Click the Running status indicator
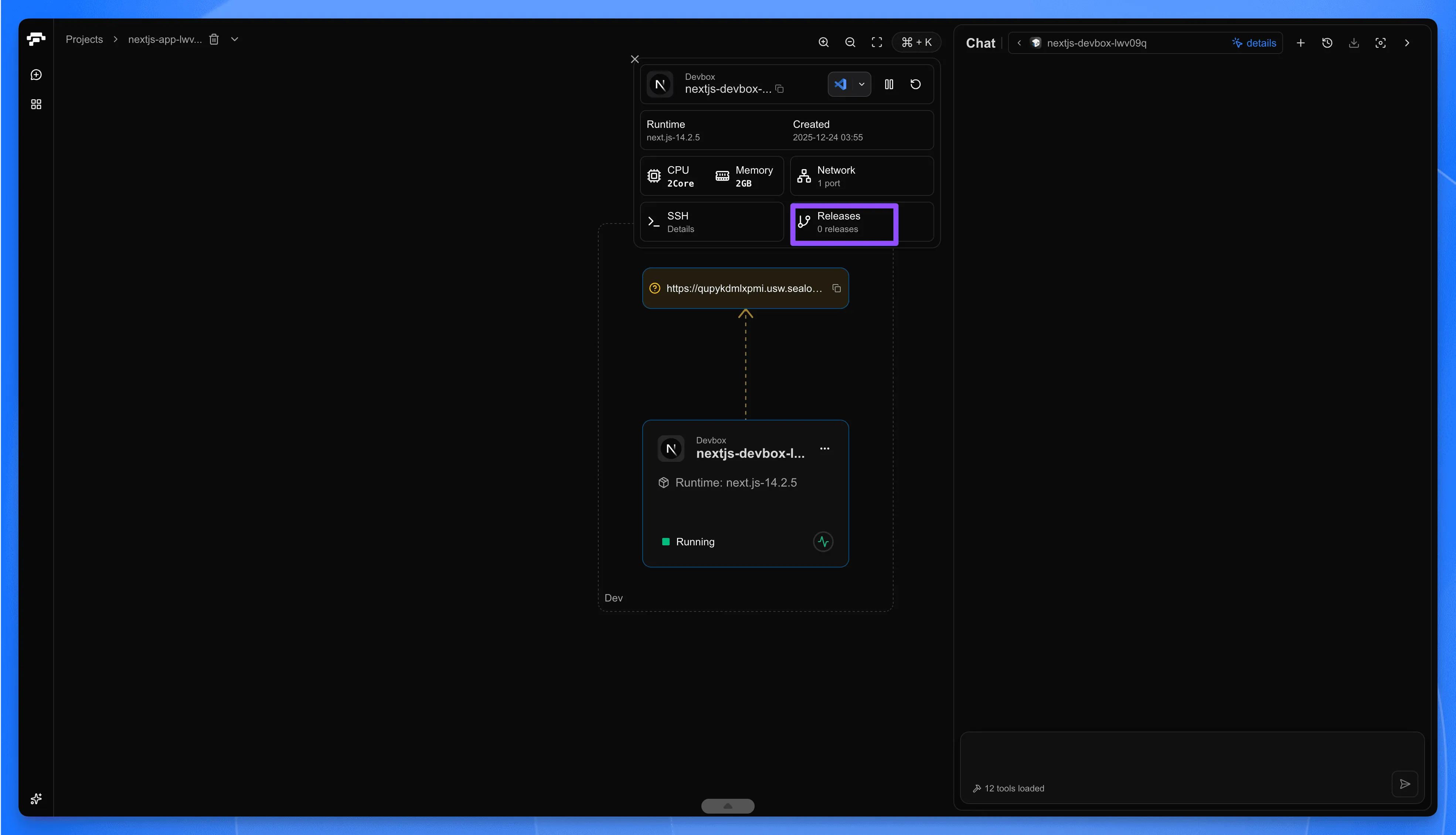1456x835 pixels. pyautogui.click(x=688, y=542)
